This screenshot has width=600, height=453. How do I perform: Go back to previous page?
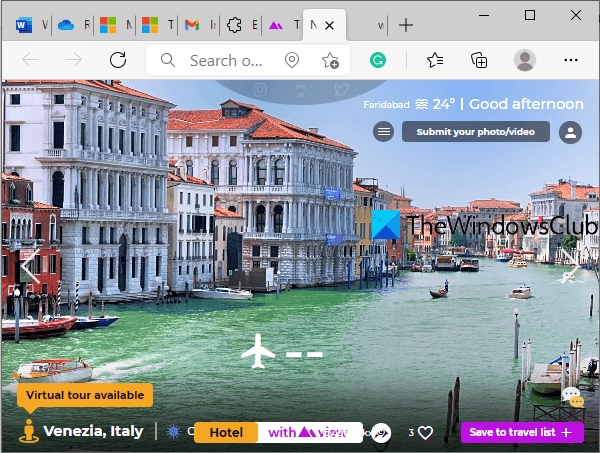[30, 60]
